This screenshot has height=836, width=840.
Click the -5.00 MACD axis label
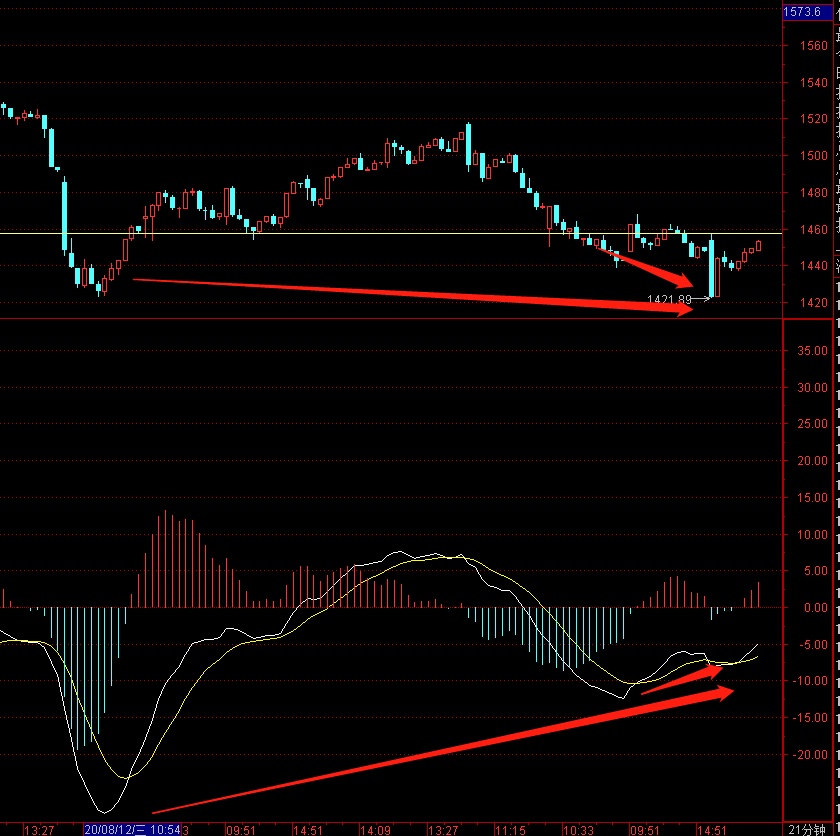click(814, 645)
